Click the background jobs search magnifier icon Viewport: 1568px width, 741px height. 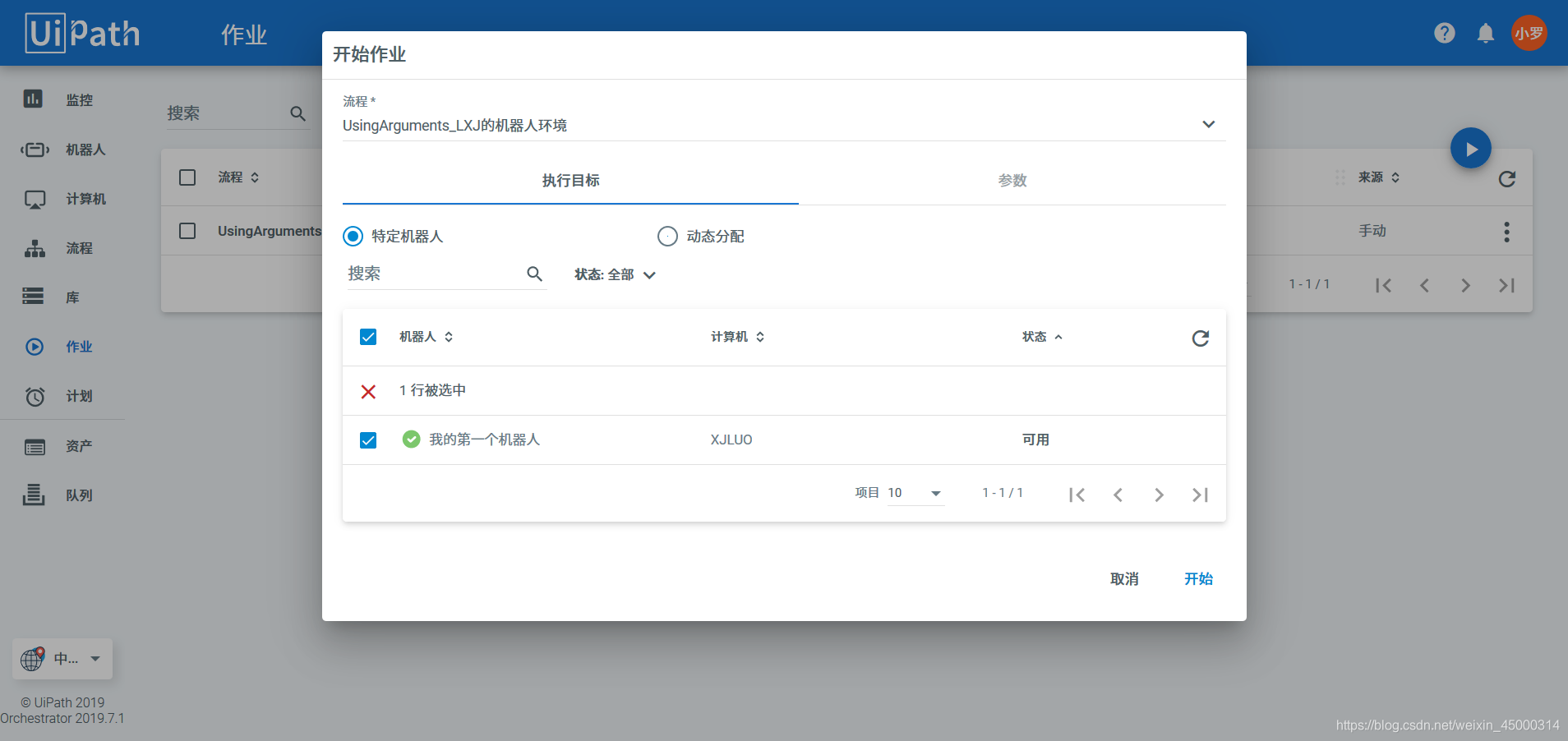point(298,113)
